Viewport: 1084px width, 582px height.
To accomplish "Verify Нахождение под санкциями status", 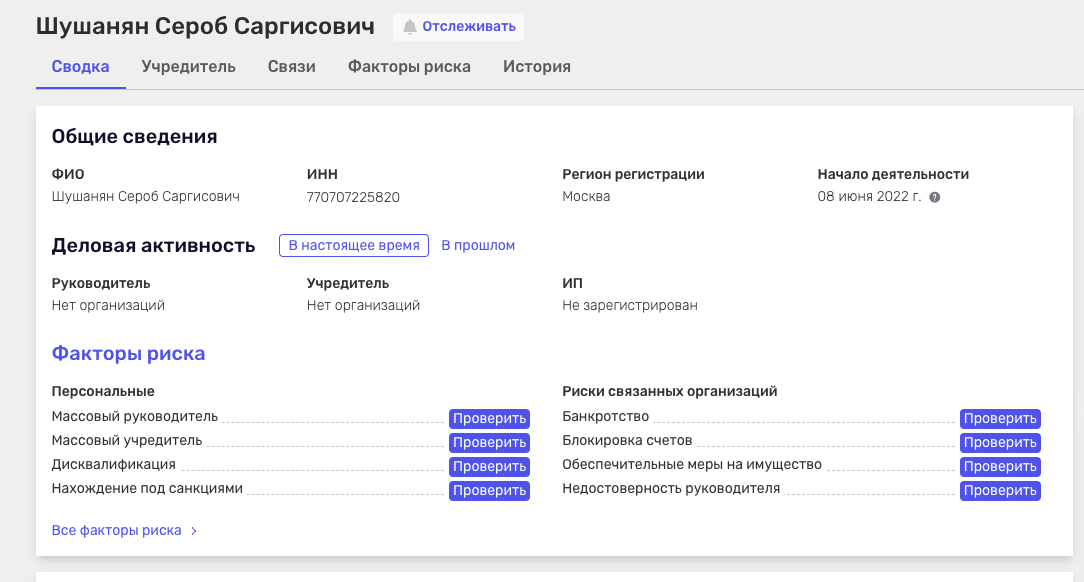I will pyautogui.click(x=489, y=490).
